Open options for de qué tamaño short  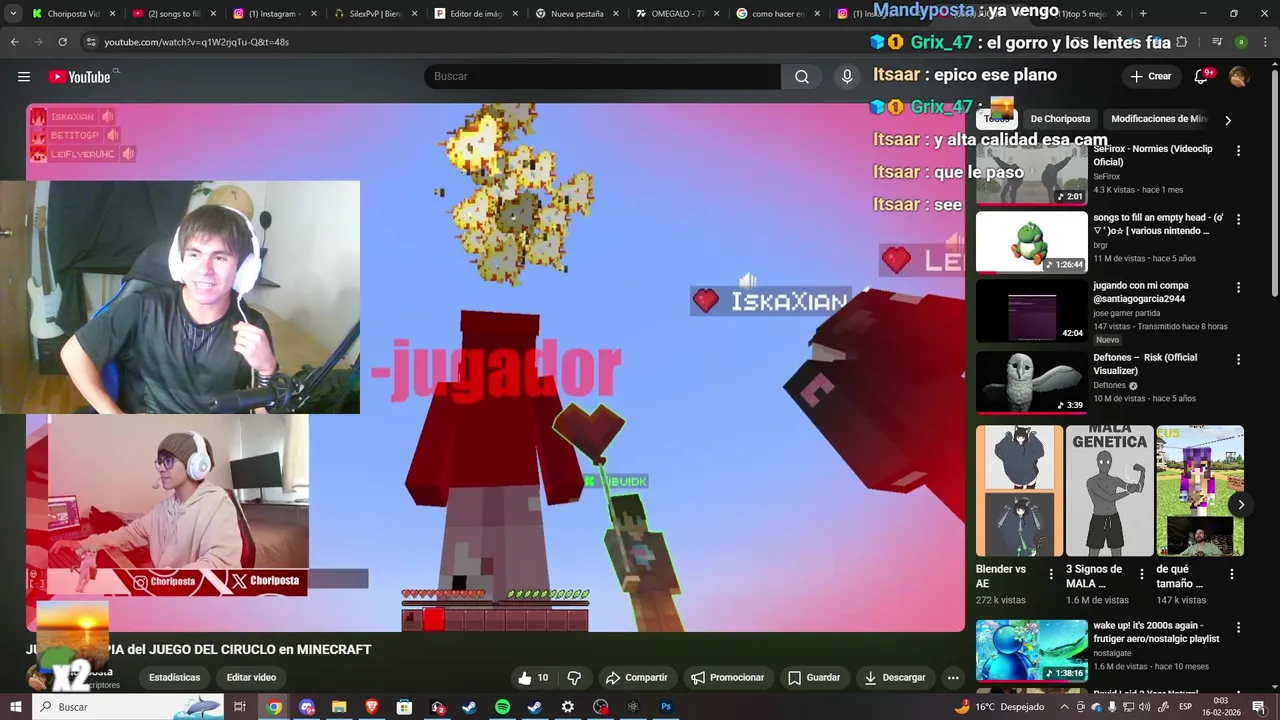[1232, 574]
